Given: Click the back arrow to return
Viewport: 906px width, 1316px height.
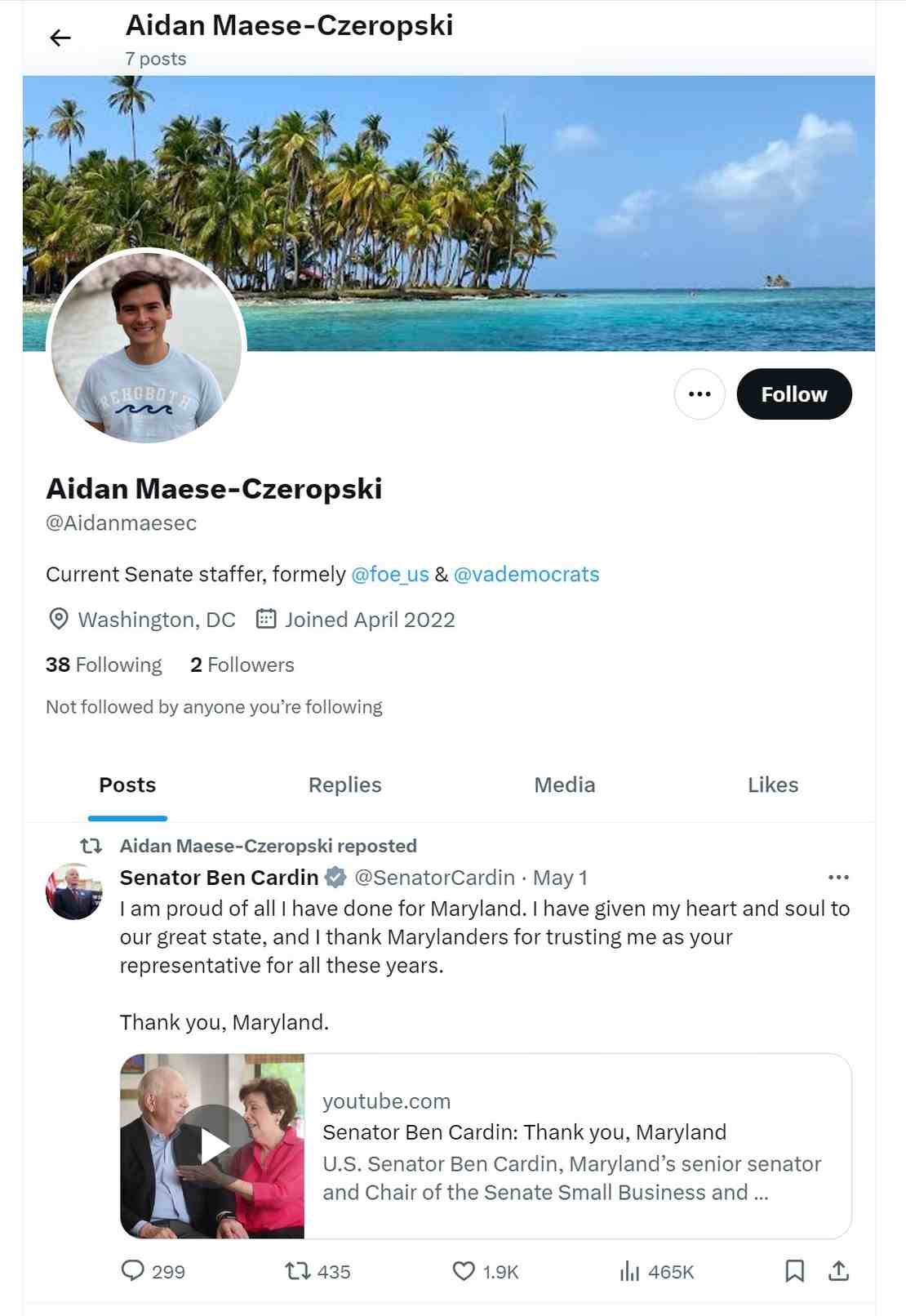Looking at the screenshot, I should (59, 37).
